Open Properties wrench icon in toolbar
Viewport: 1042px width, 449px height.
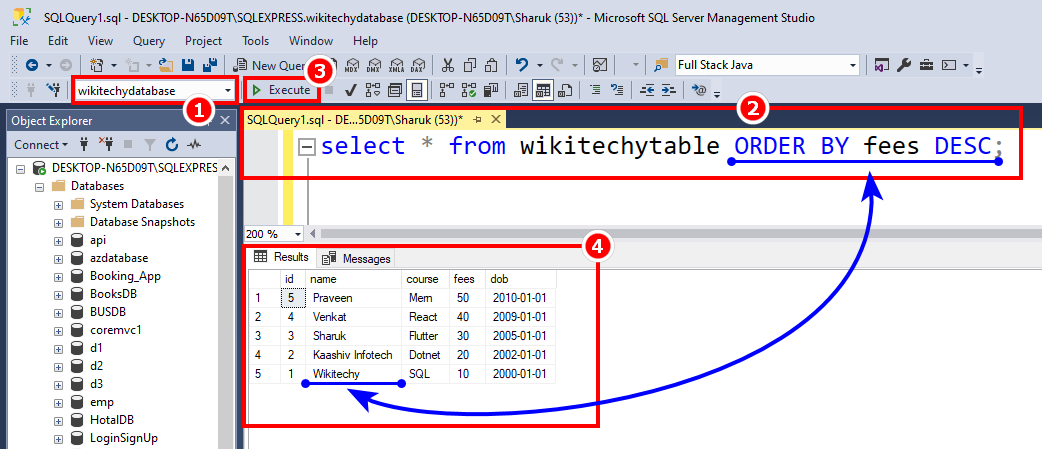tap(903, 65)
